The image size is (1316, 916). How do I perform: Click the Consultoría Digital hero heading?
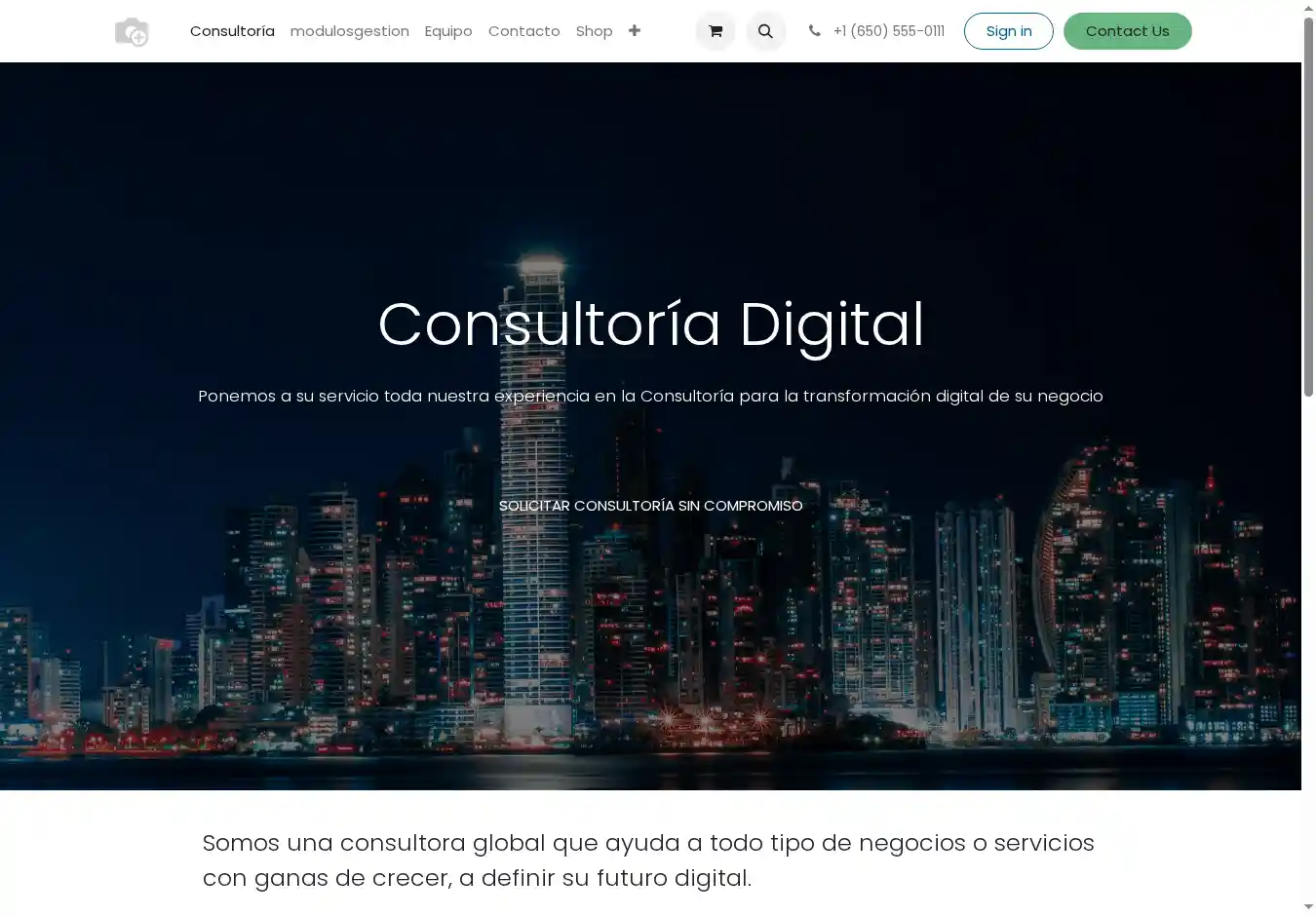(650, 324)
